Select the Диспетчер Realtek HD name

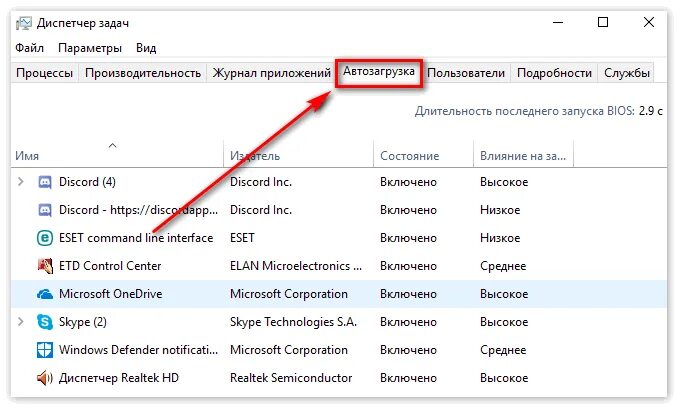coord(118,378)
